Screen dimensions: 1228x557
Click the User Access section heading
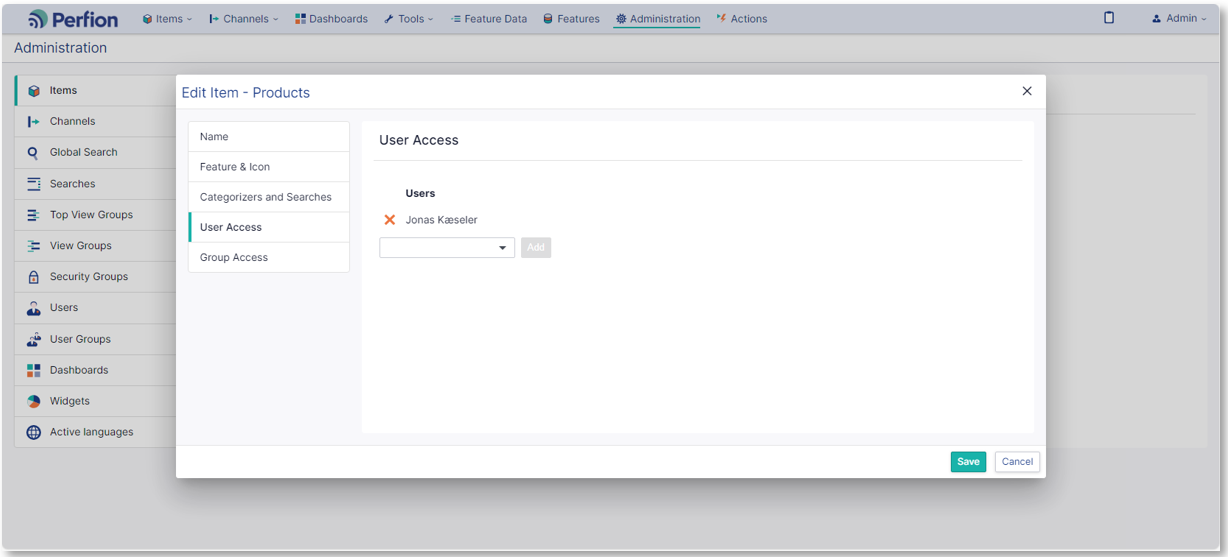pyautogui.click(x=419, y=140)
